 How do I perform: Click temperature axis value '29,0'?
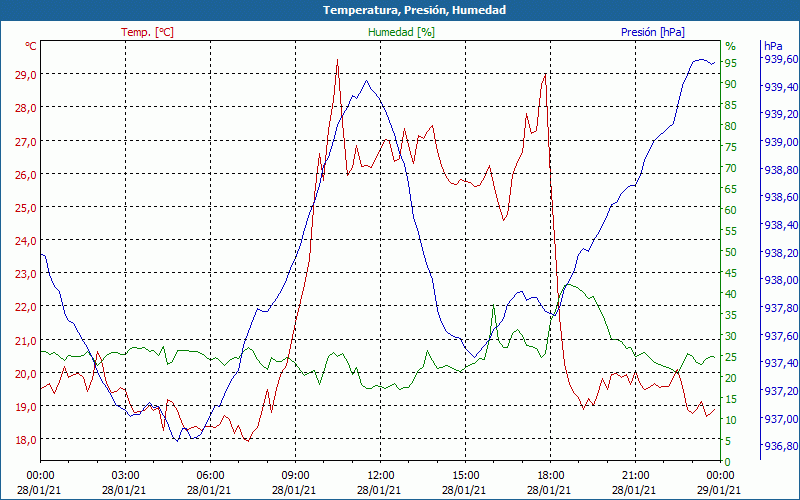(x=26, y=74)
